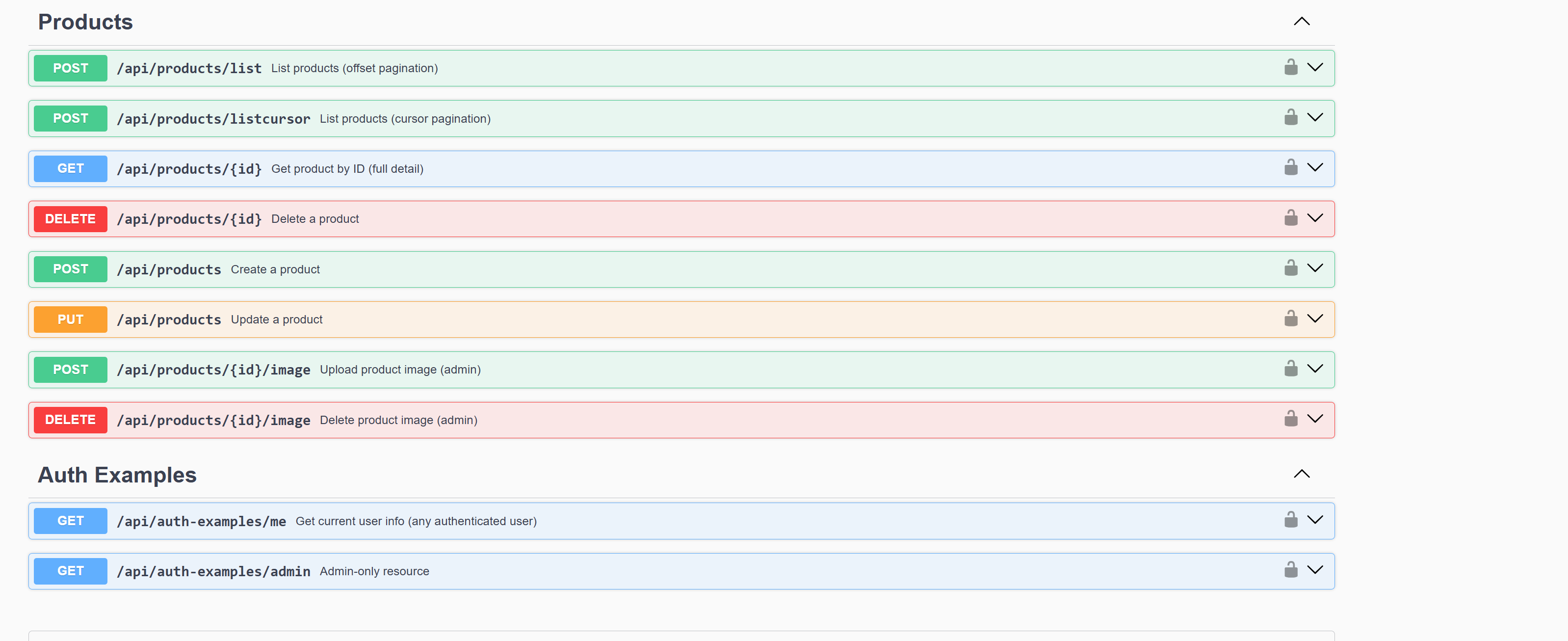Click 'Create a product' description
Viewport: 1568px width, 641px height.
point(275,269)
